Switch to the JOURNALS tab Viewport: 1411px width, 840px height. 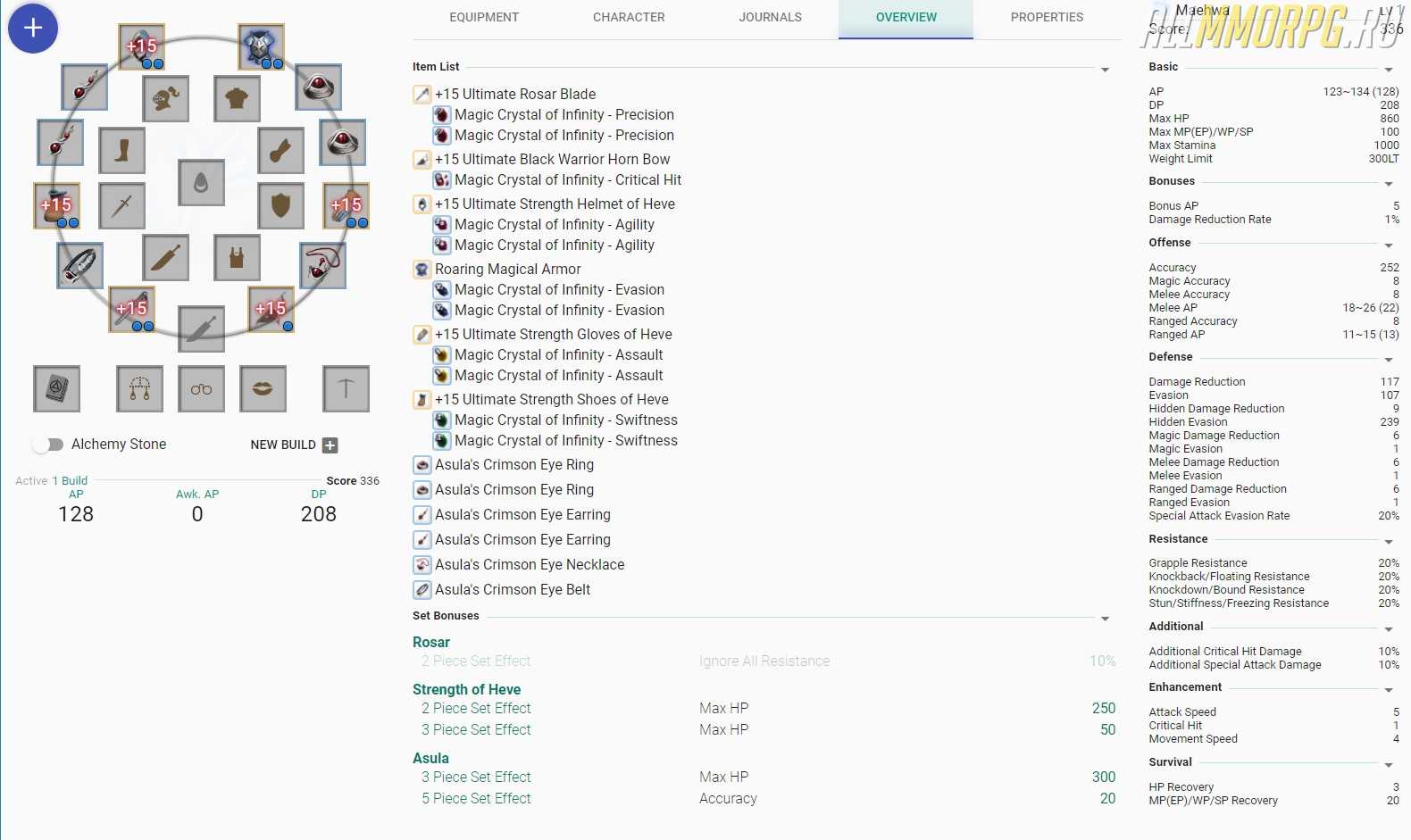coord(771,18)
